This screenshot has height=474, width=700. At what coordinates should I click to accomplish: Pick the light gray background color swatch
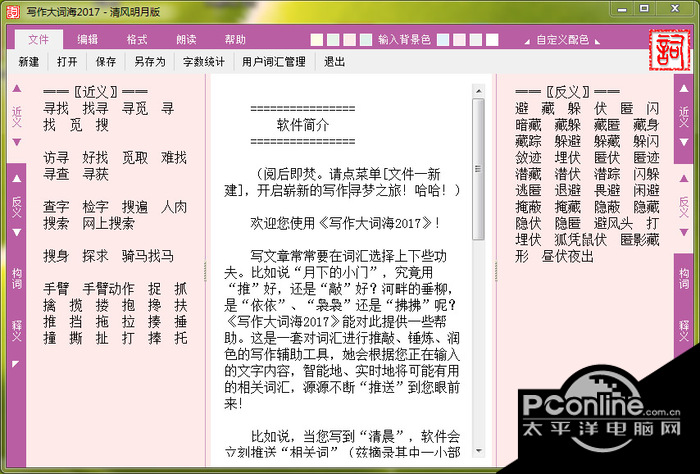coord(476,40)
